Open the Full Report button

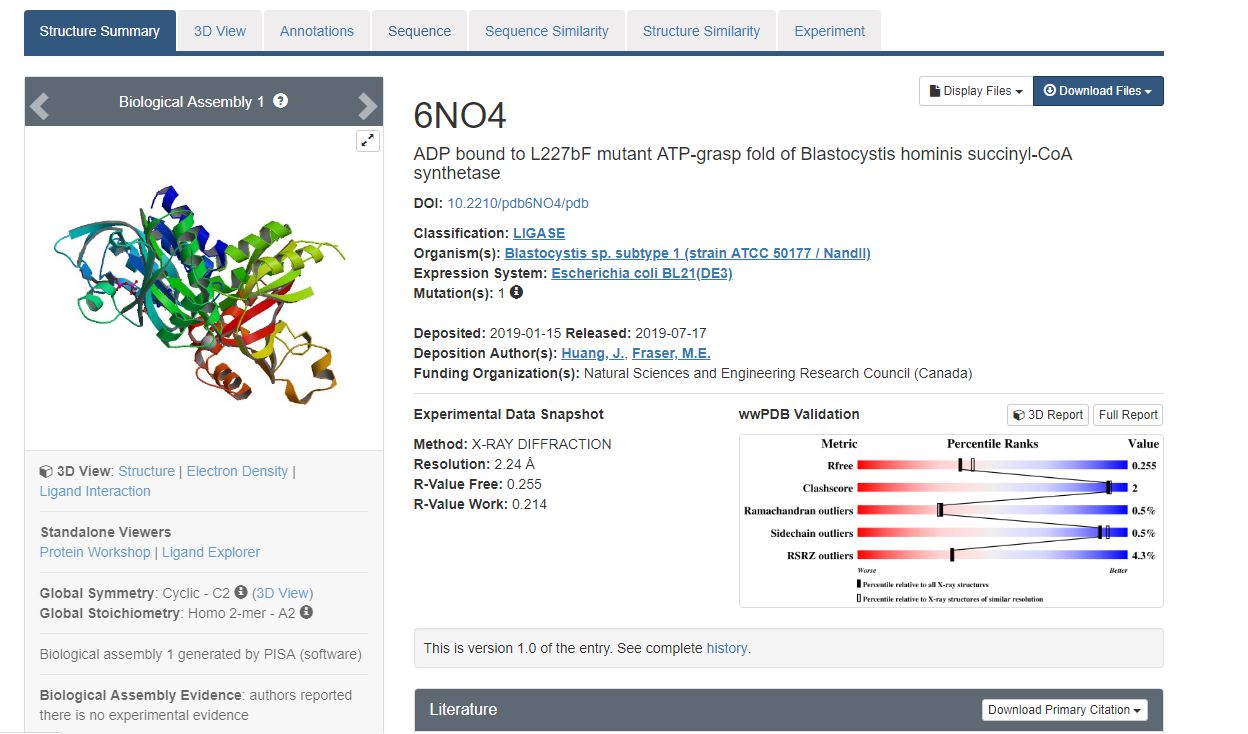pos(1128,415)
